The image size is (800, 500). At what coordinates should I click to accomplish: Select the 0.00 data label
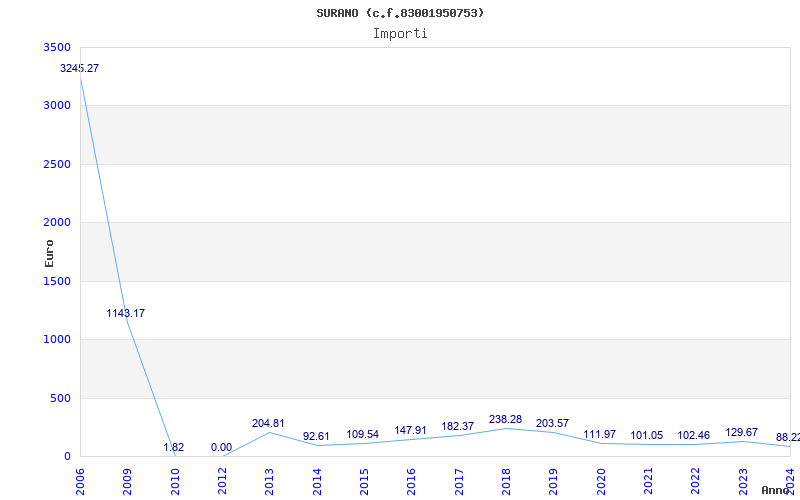click(221, 447)
